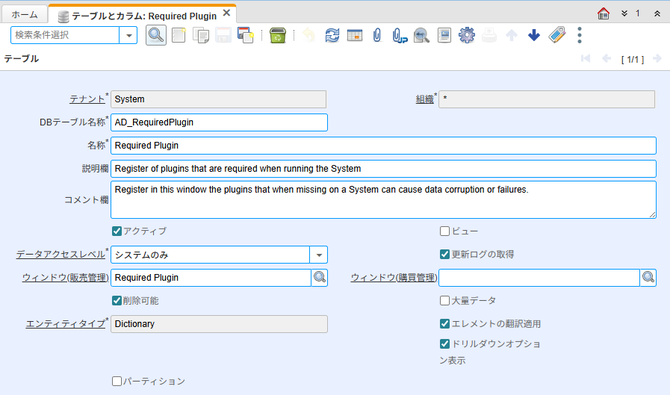Search ウィンドウ(購買管理) with magnifier button
The width and height of the screenshot is (670, 395).
[x=648, y=277]
